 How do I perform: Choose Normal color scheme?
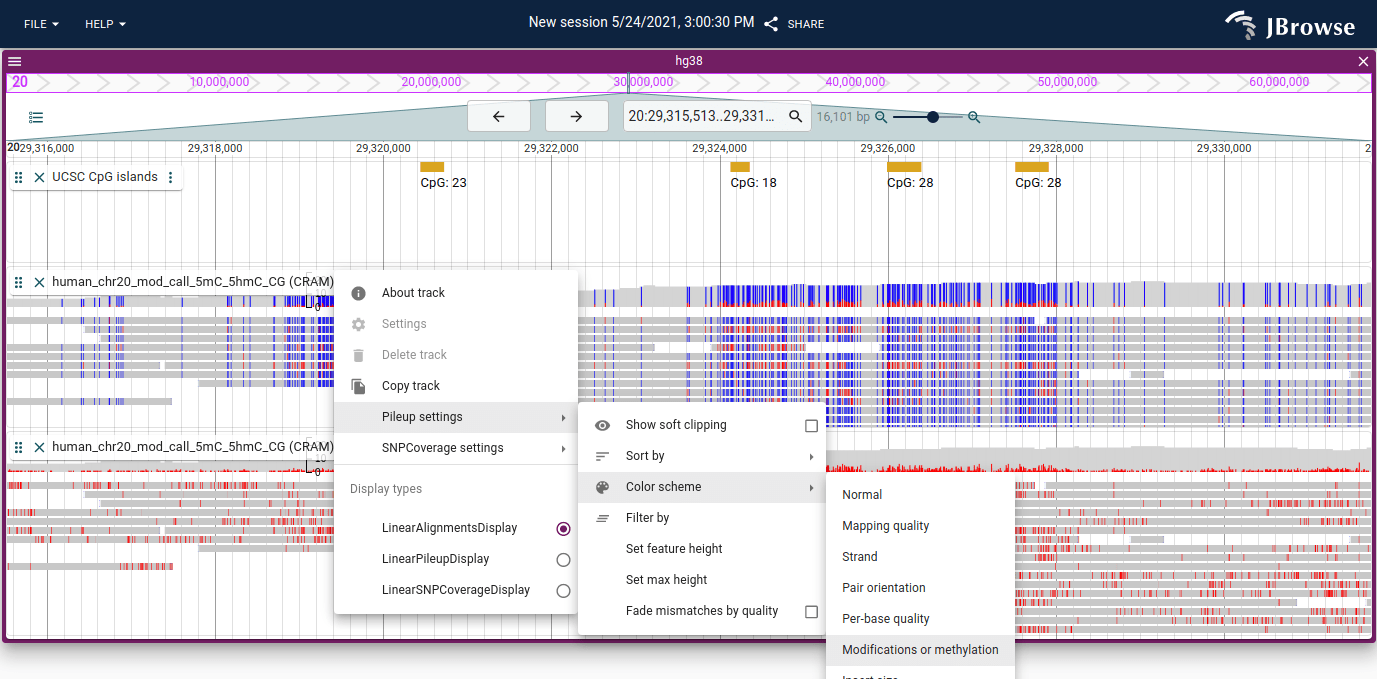pyautogui.click(x=920, y=495)
